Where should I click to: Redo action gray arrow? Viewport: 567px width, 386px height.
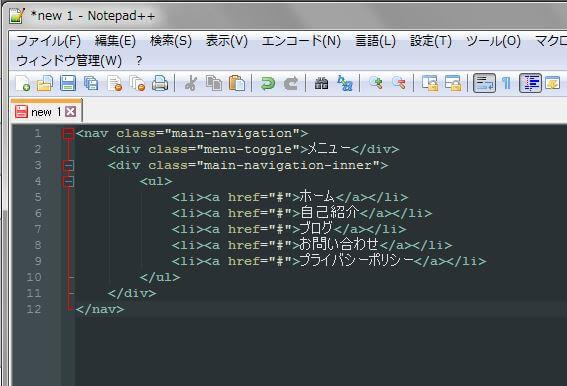click(x=290, y=83)
